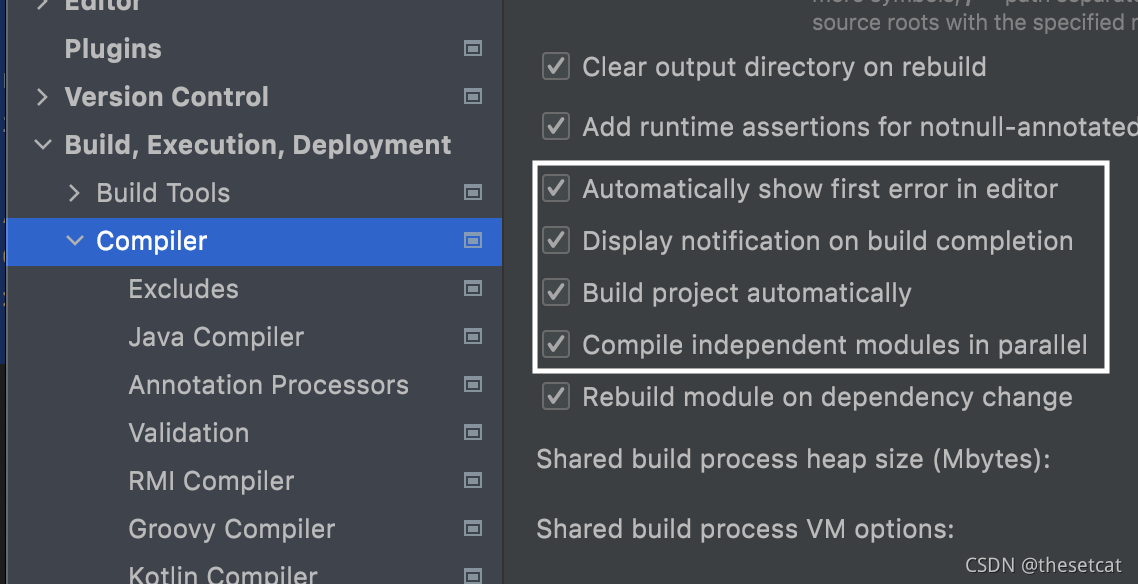The image size is (1138, 584).
Task: Click the project icon next to Excludes
Action: (x=473, y=288)
